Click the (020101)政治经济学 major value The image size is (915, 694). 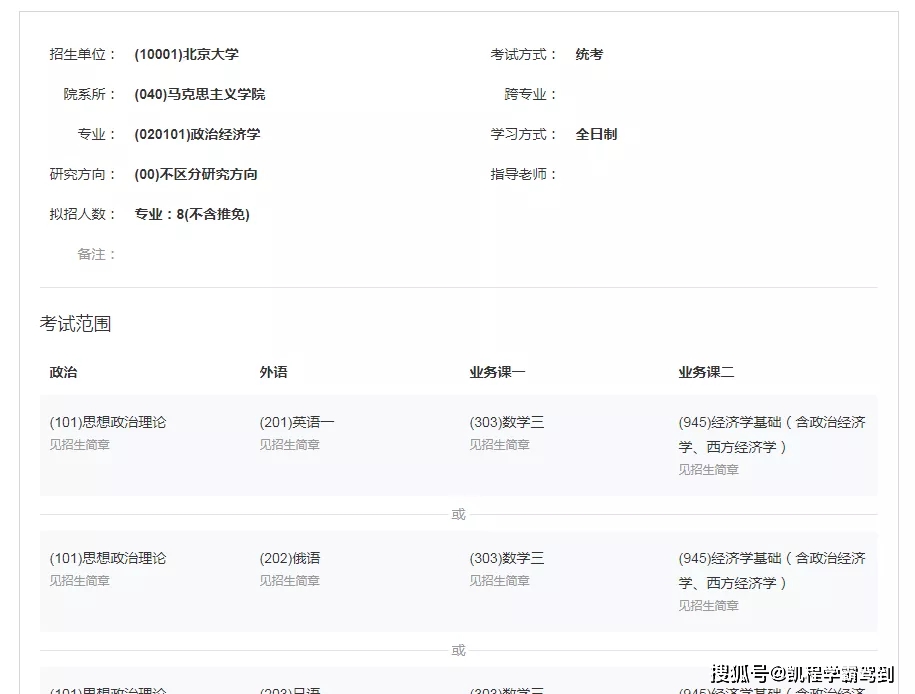[x=197, y=134]
